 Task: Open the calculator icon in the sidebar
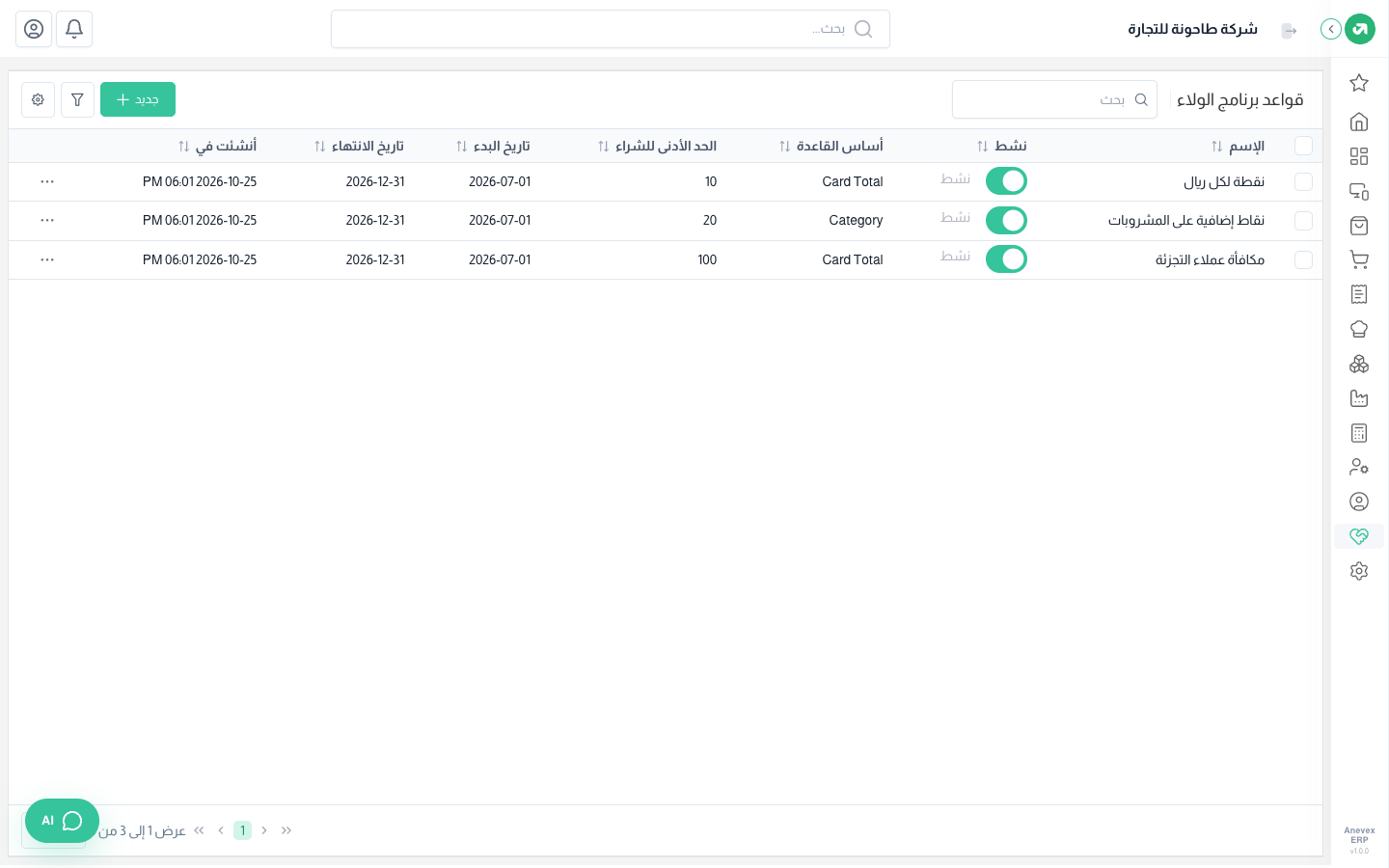[1359, 433]
